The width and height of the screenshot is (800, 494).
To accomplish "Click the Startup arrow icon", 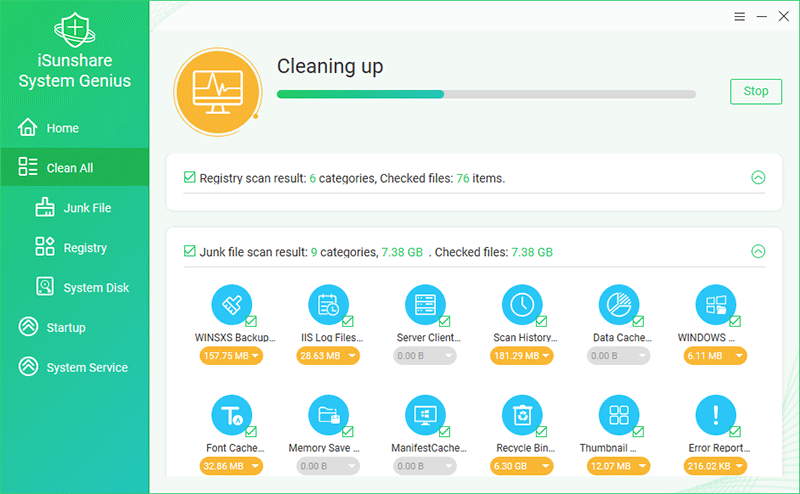I will click(x=28, y=326).
